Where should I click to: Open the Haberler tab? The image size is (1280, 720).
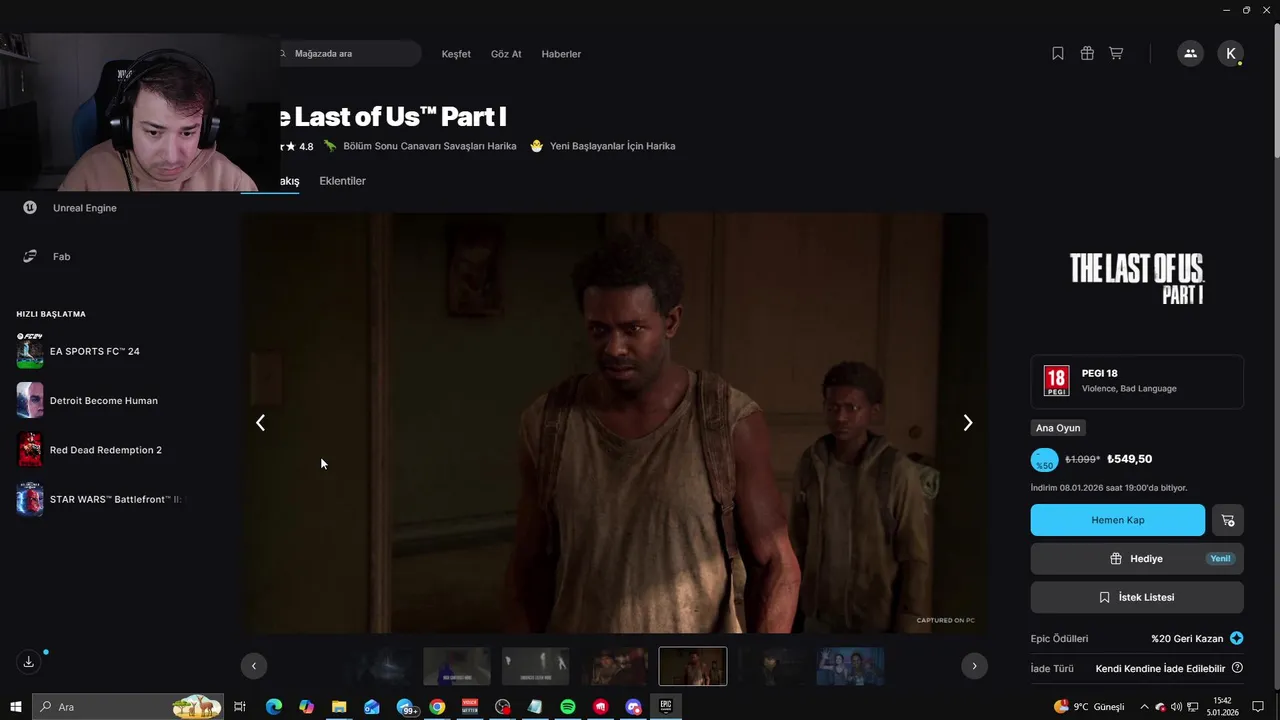pyautogui.click(x=561, y=54)
